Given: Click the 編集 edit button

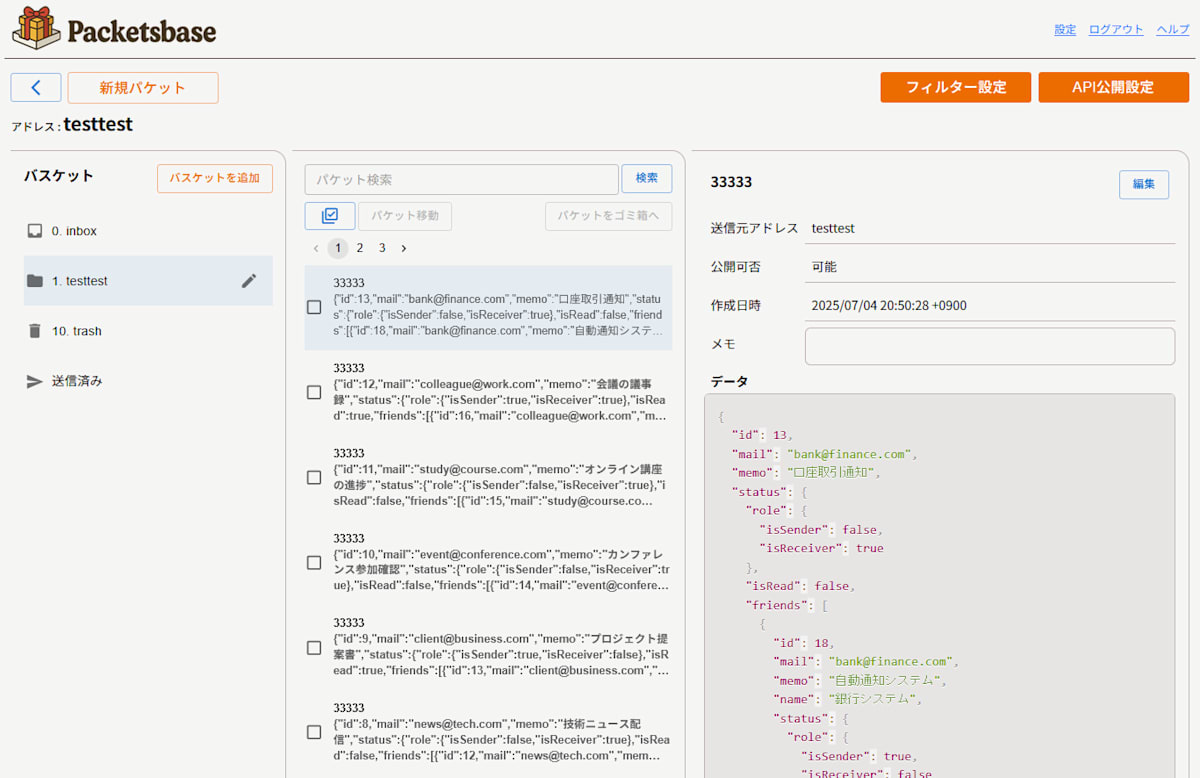Looking at the screenshot, I should click(x=1144, y=184).
